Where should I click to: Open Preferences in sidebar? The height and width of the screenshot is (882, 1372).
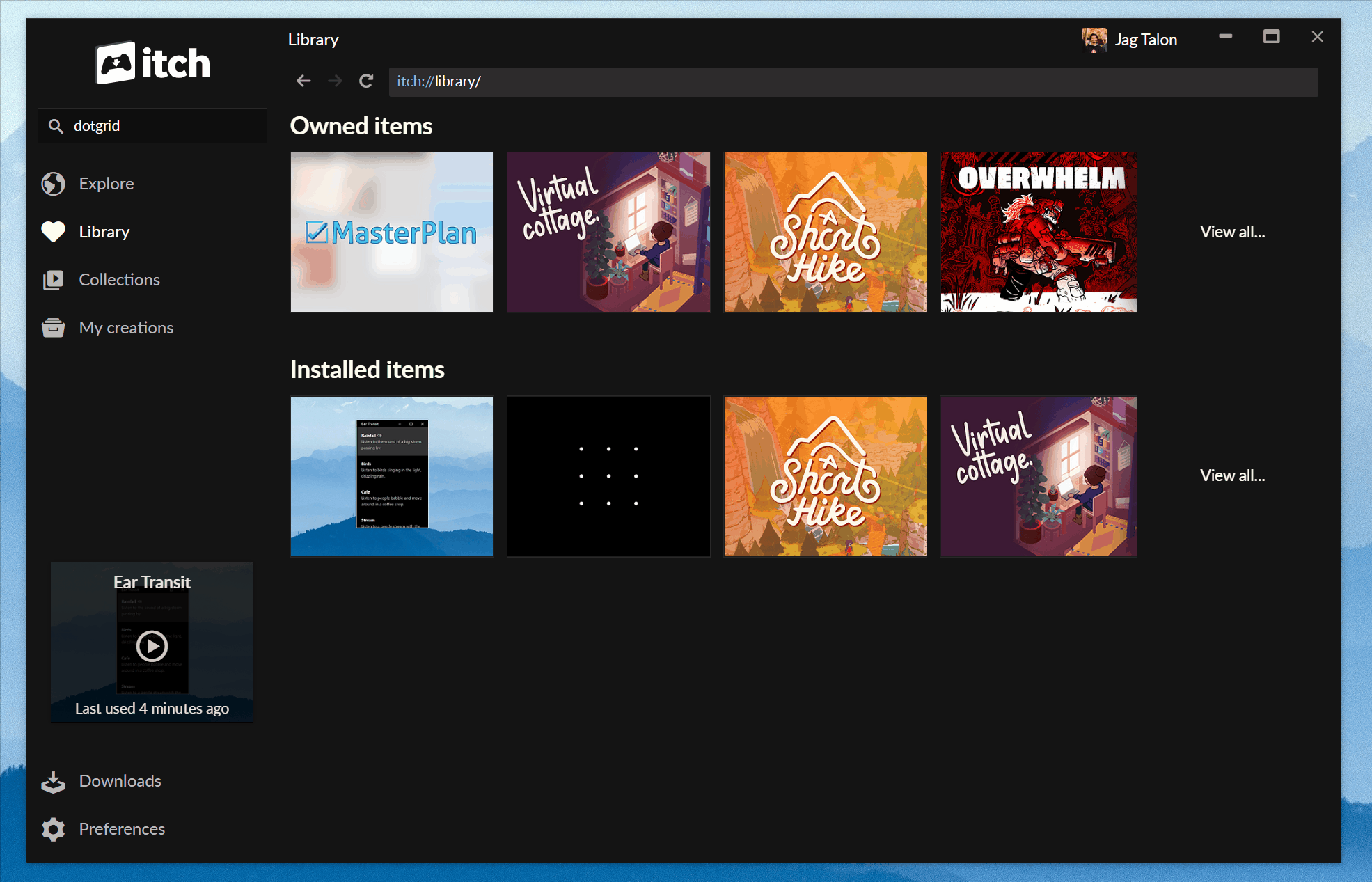[x=122, y=829]
